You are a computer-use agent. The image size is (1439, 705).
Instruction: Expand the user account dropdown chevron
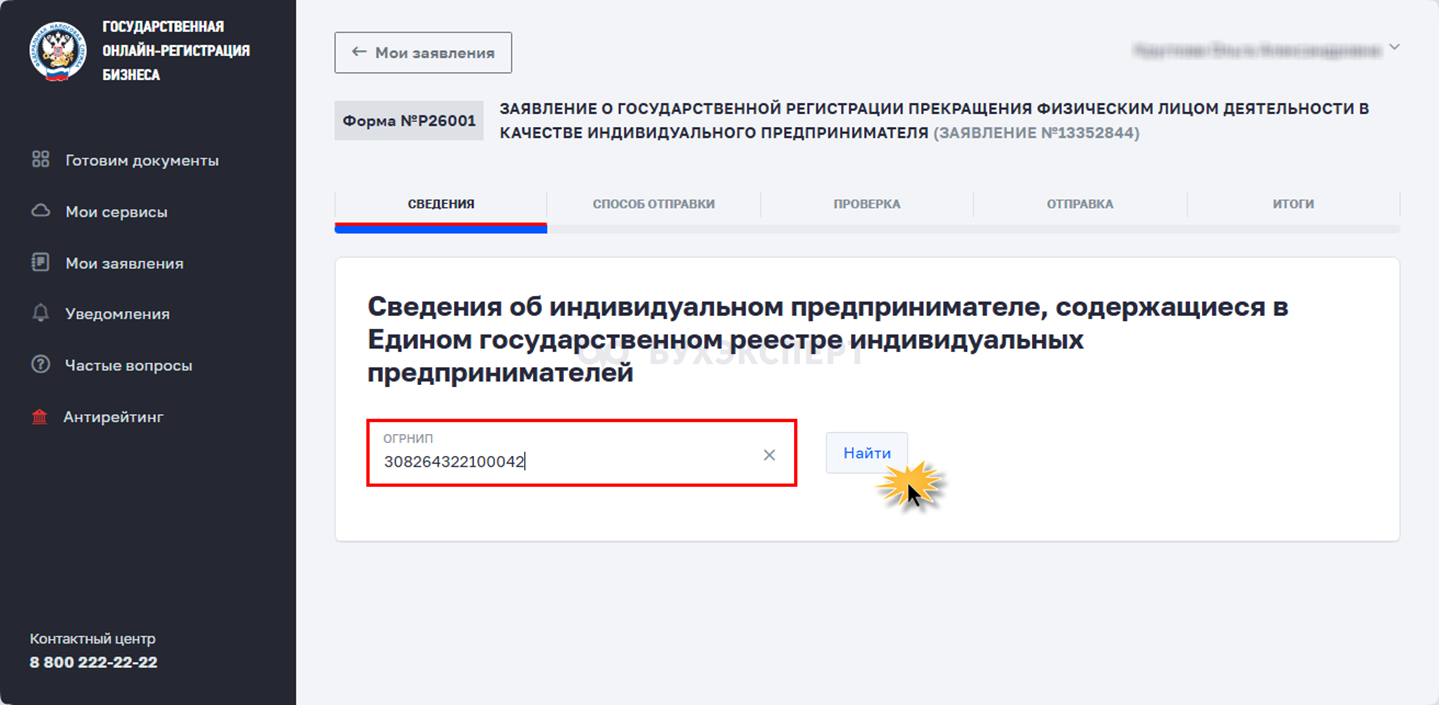(1395, 47)
